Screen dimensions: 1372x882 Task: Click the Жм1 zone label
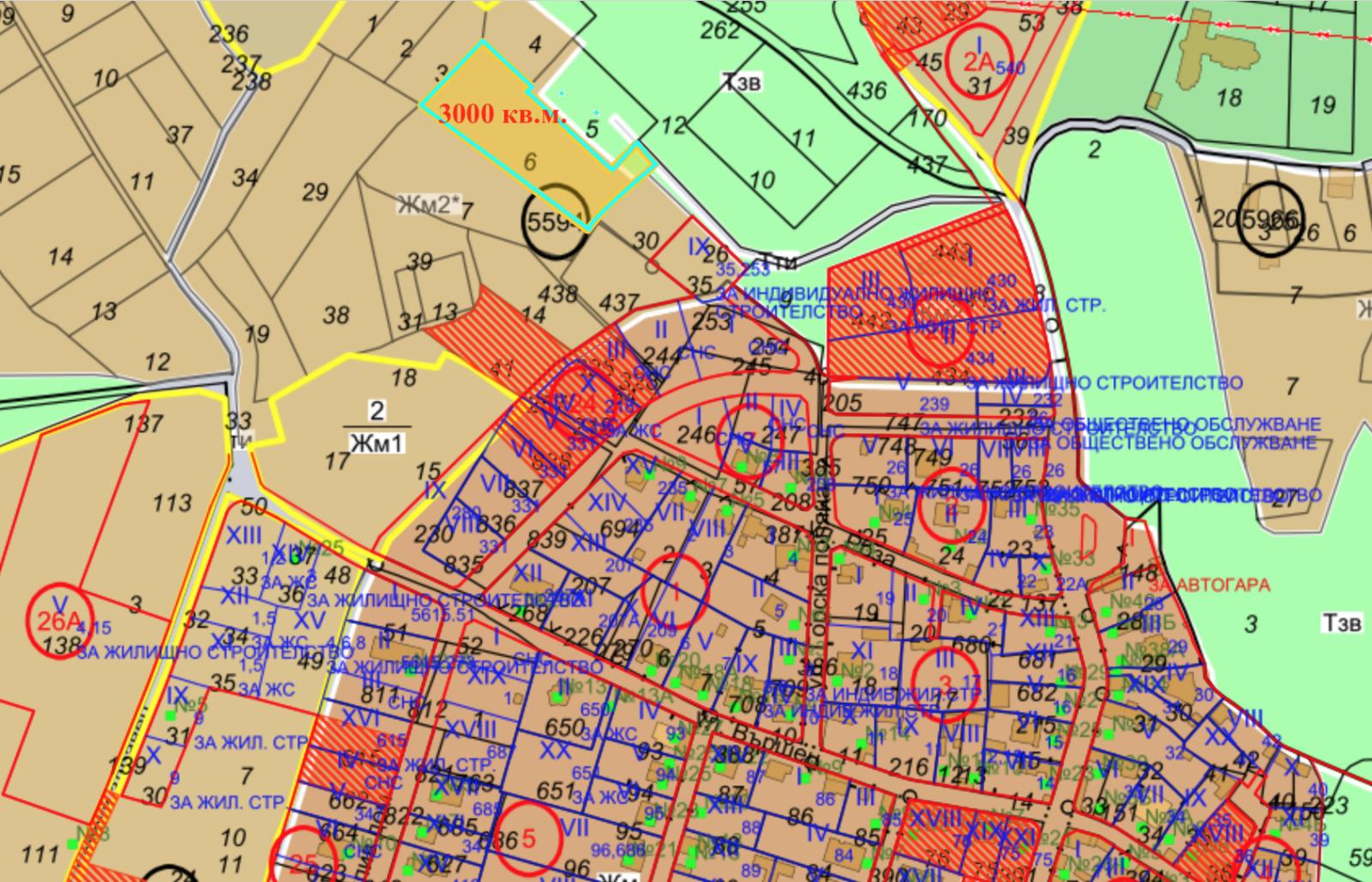pos(376,444)
